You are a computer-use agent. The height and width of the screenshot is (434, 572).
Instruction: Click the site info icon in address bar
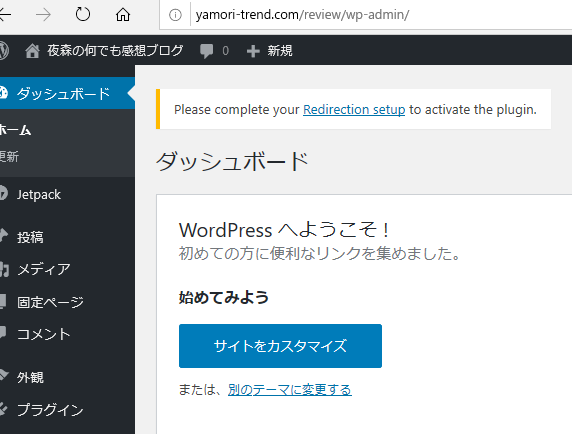coord(175,15)
